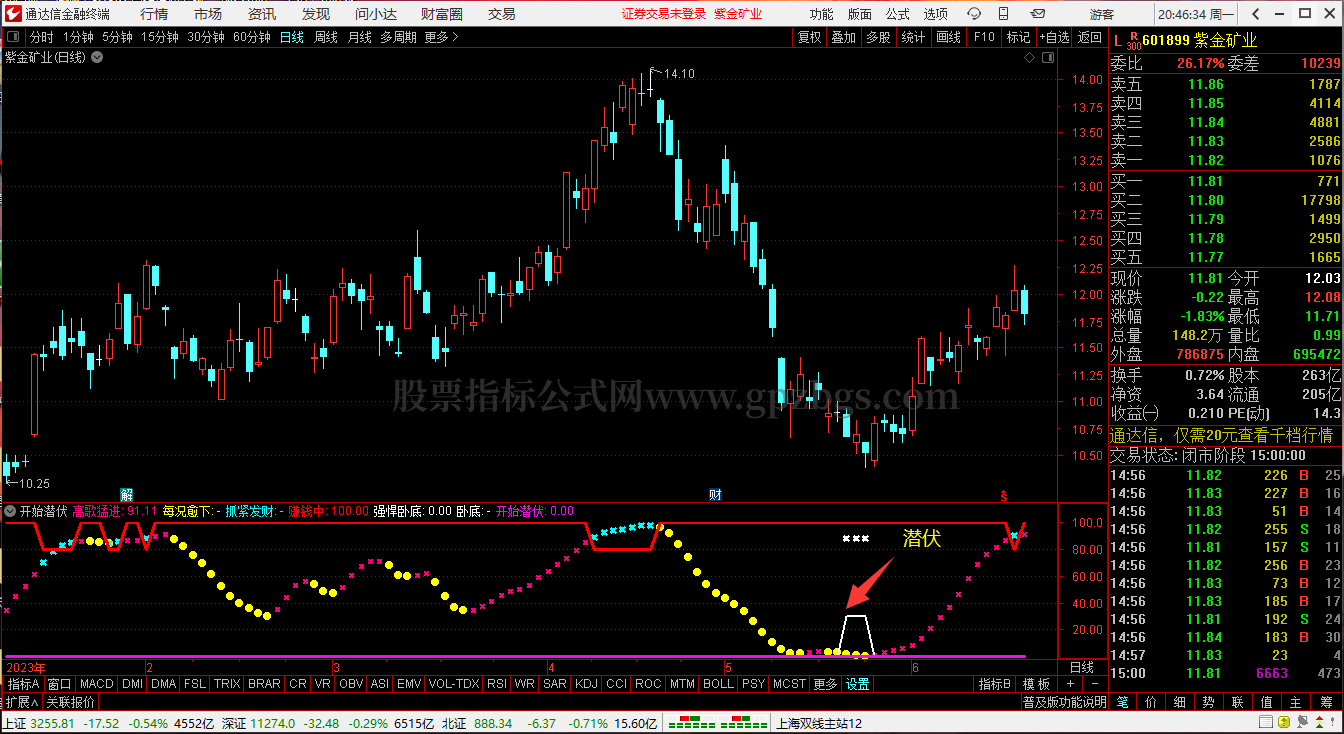Open the 指标B indicator group
The image size is (1344, 734).
[995, 684]
